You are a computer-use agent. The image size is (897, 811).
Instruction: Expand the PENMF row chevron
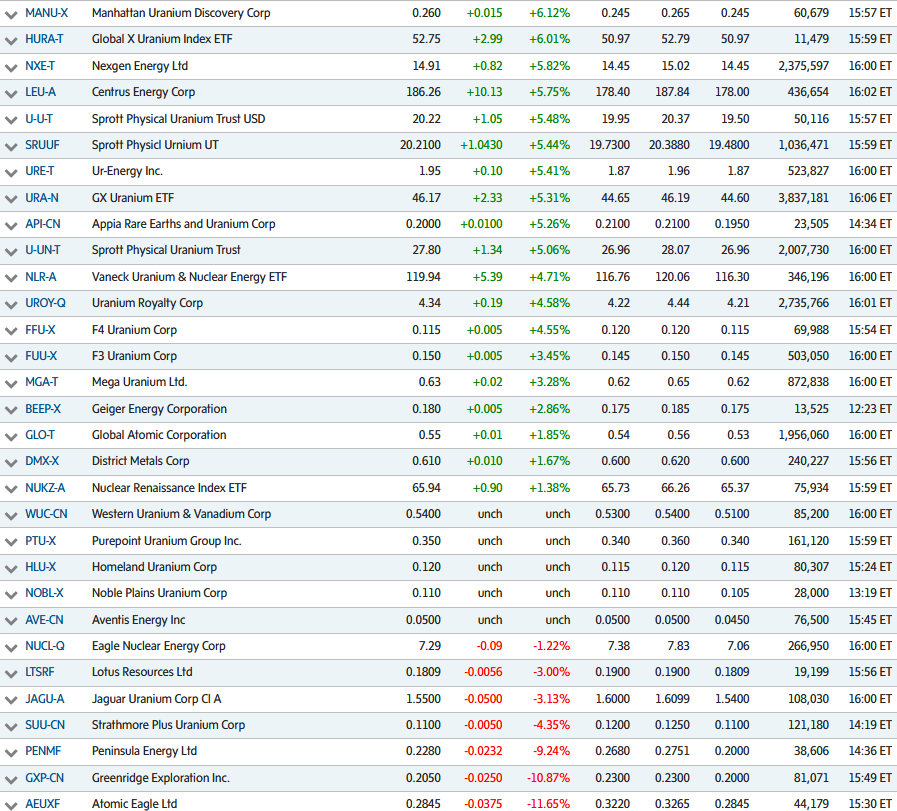click(11, 753)
